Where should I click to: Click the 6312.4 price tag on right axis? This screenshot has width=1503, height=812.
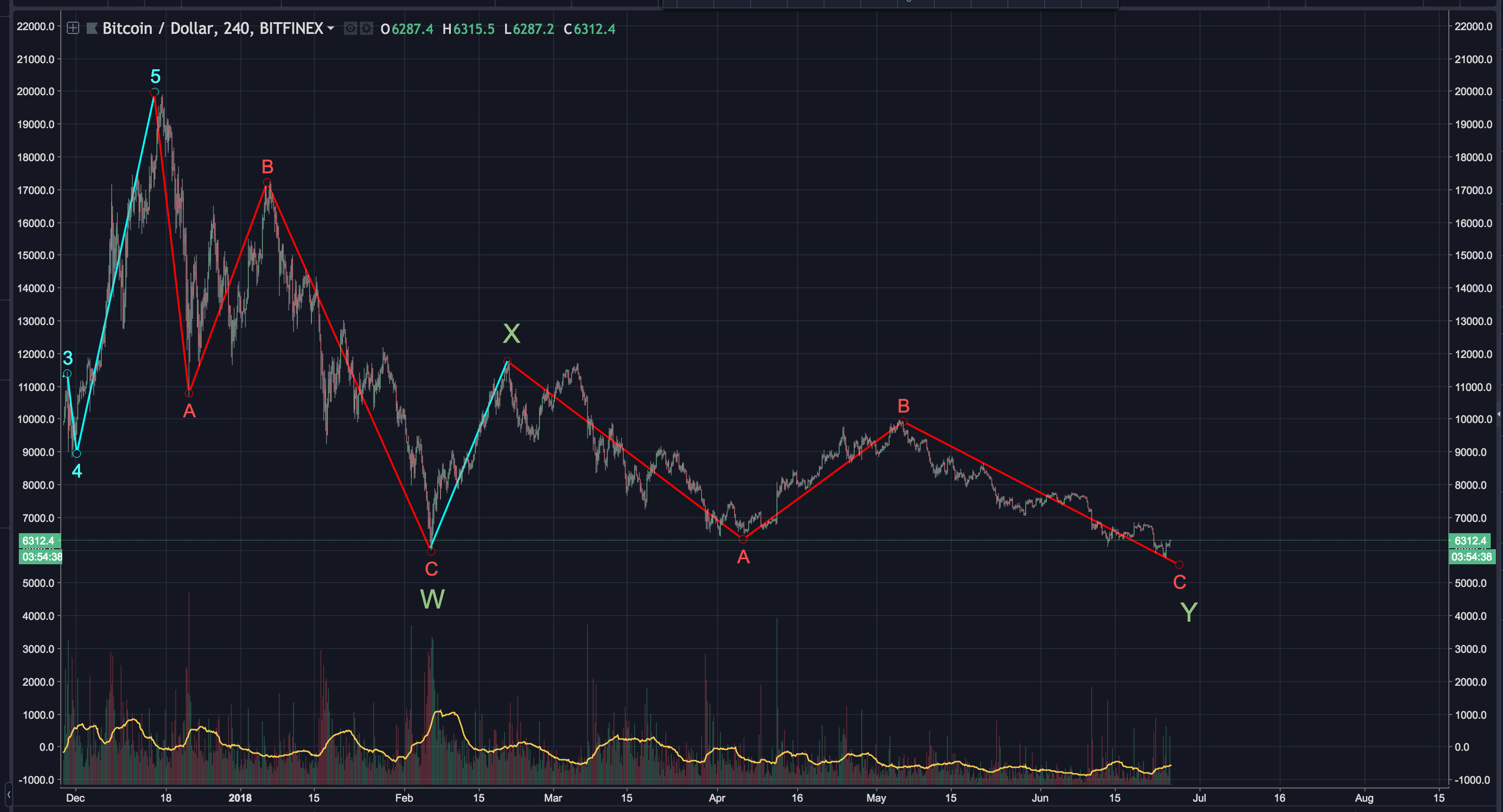(x=1470, y=541)
